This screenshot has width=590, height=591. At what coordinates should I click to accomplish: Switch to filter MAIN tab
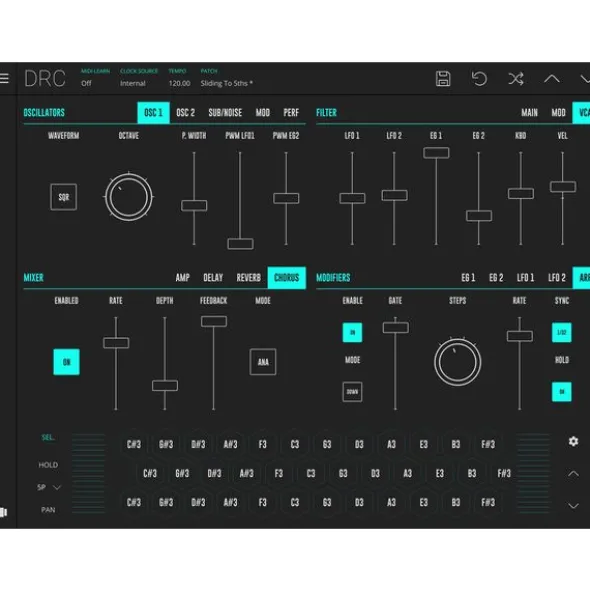tap(529, 113)
